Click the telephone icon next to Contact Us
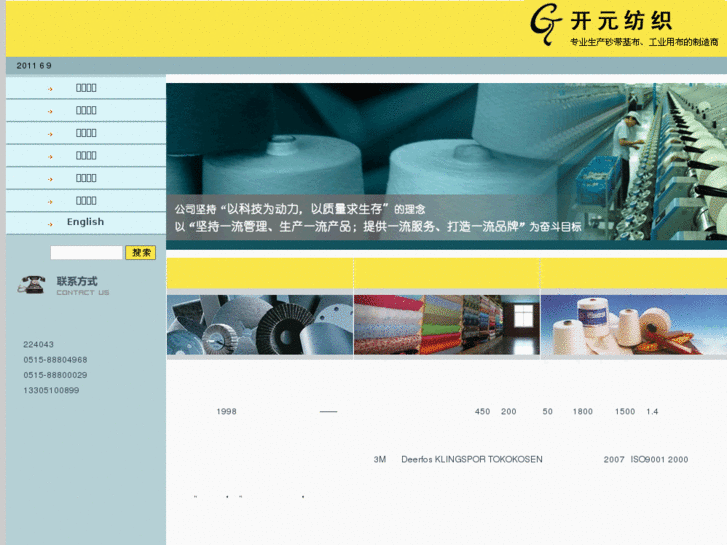The width and height of the screenshot is (727, 545). click(31, 284)
